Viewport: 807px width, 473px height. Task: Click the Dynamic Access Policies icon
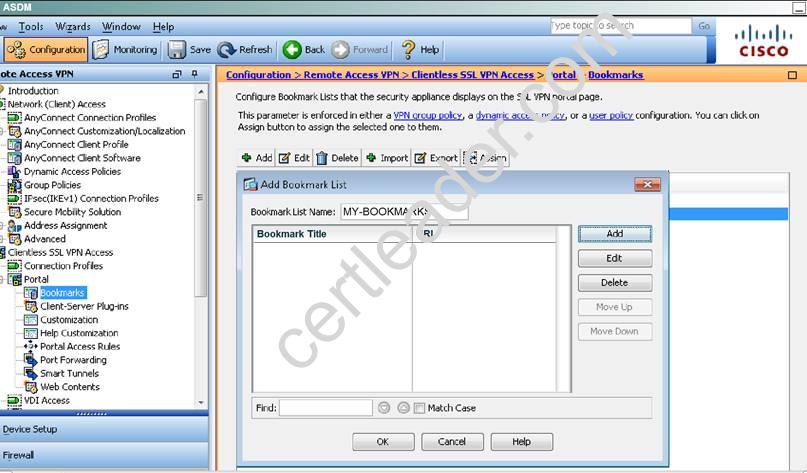pyautogui.click(x=14, y=171)
